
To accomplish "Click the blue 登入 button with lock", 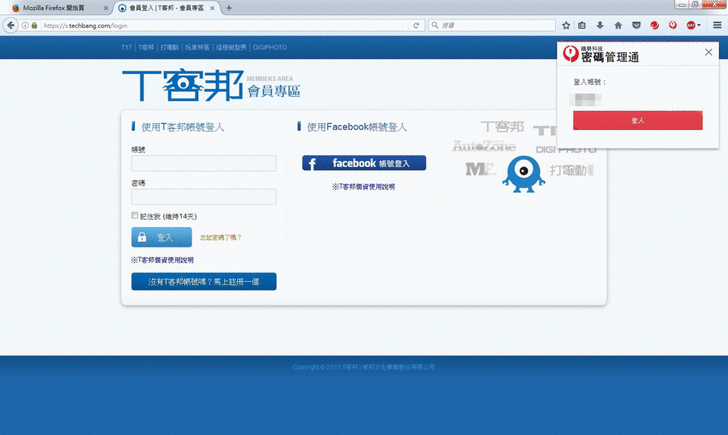I will [162, 237].
